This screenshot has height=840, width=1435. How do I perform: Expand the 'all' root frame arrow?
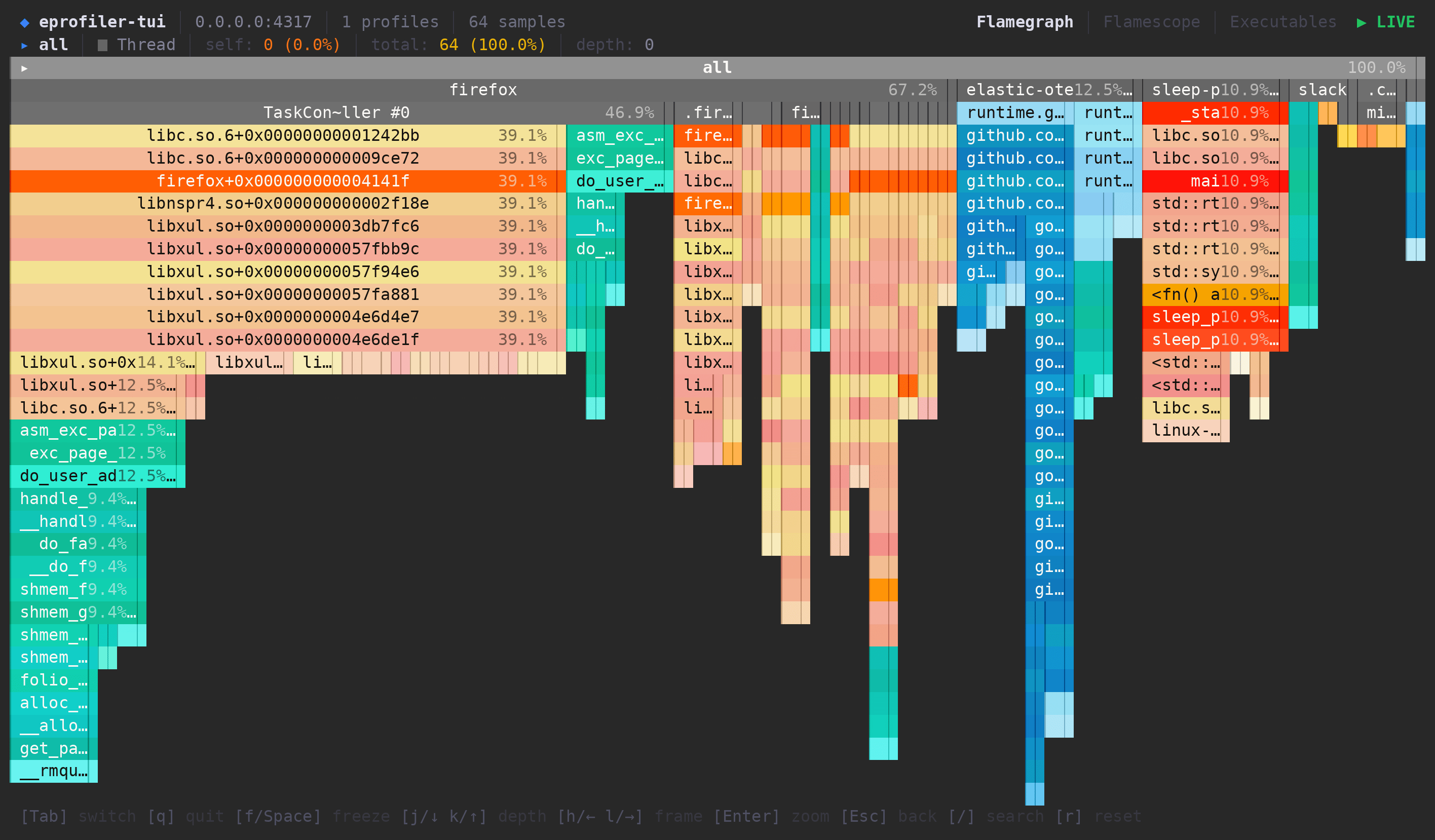24,68
